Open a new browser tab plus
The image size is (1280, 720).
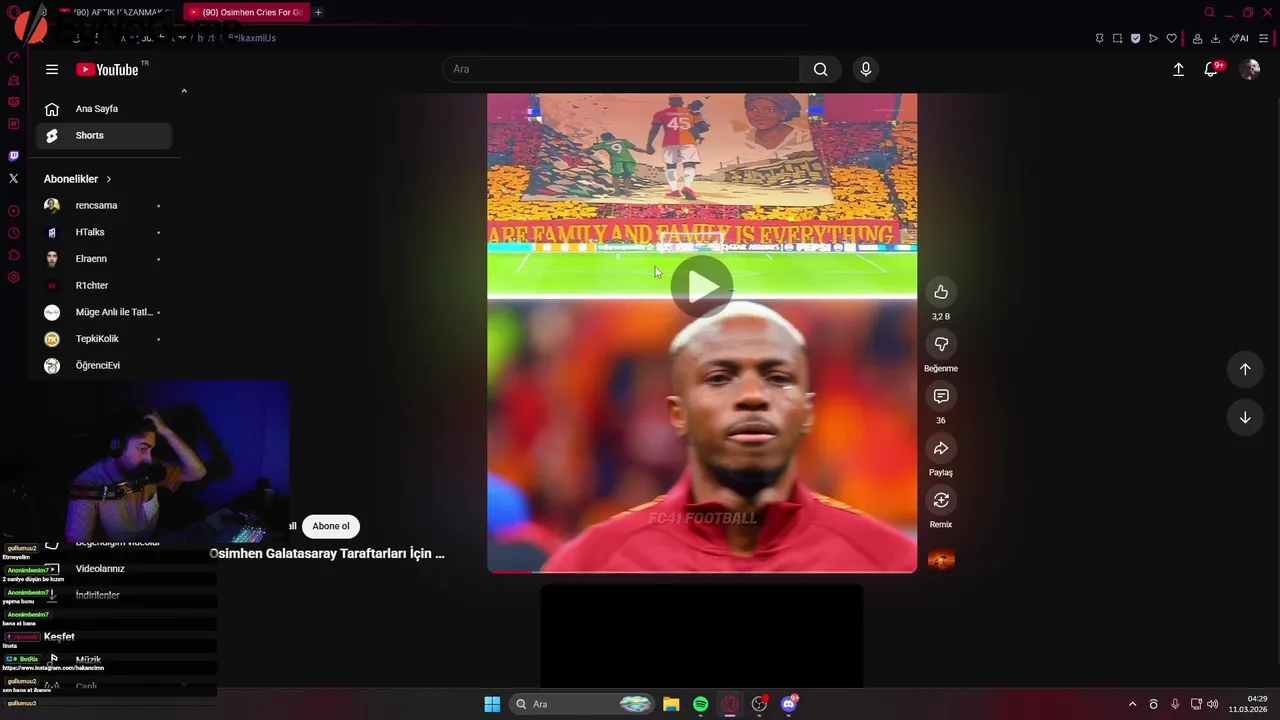pos(318,12)
